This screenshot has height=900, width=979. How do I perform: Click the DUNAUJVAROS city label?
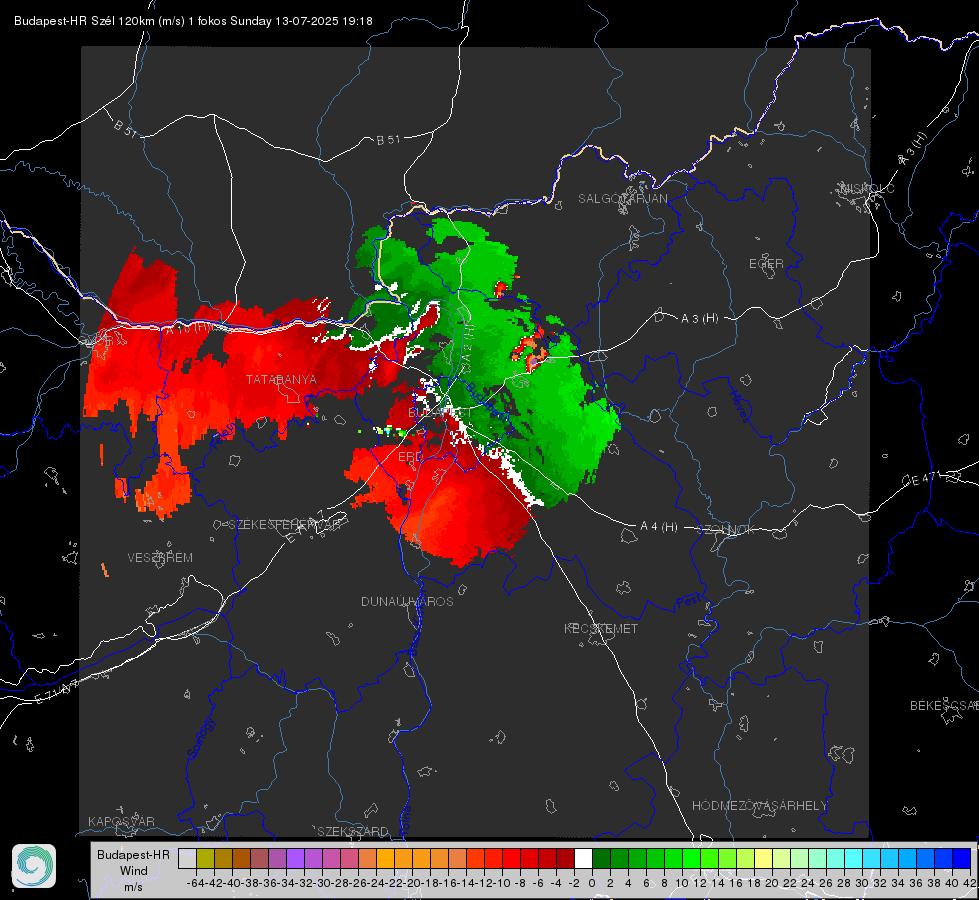click(407, 601)
